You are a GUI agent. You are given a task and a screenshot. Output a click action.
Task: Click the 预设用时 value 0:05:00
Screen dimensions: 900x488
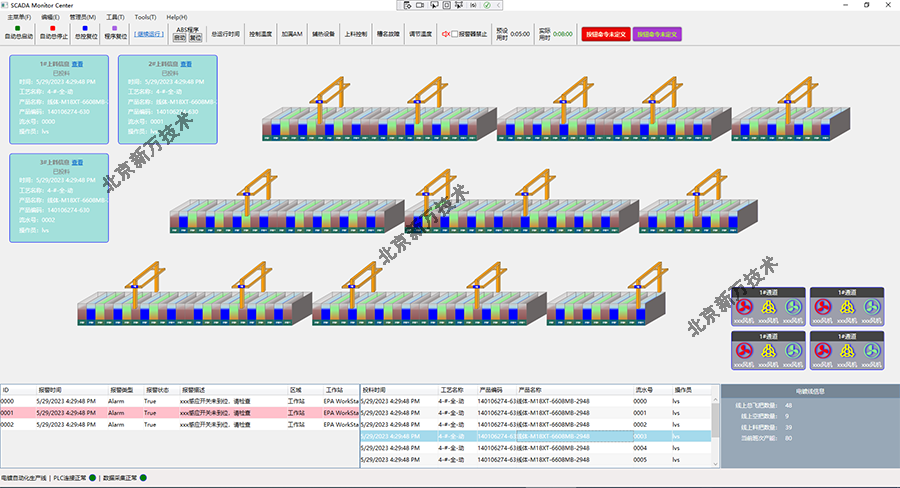point(520,34)
